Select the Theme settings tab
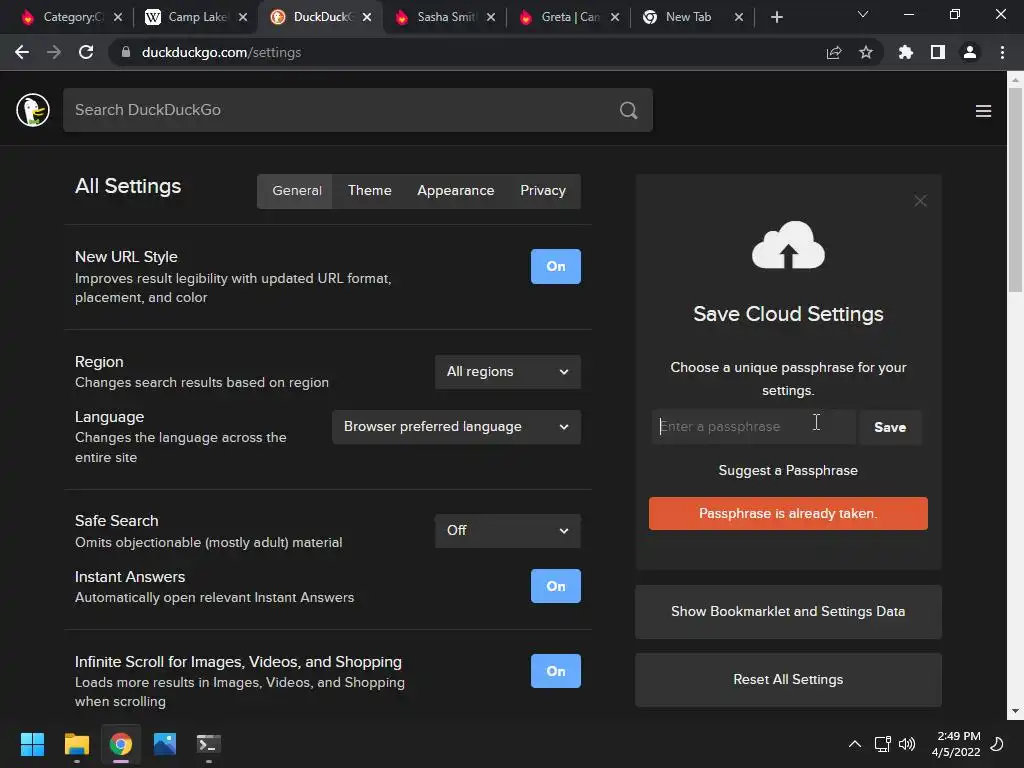This screenshot has height=768, width=1024. pyautogui.click(x=370, y=191)
